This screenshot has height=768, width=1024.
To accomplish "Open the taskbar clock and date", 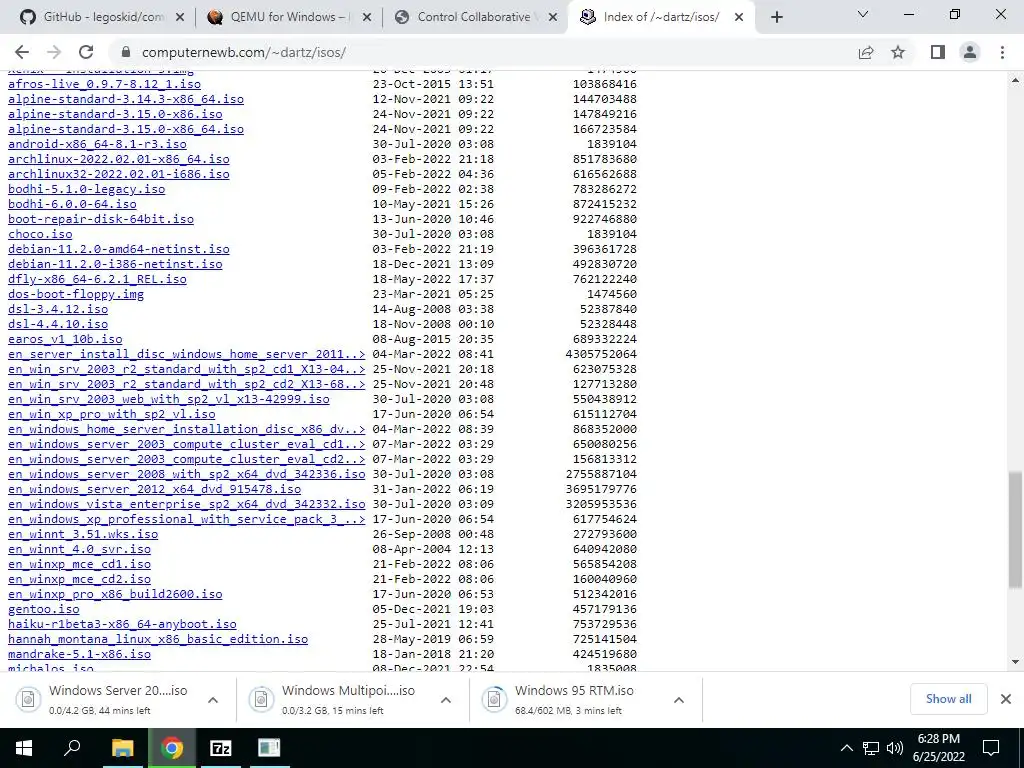I will click(938, 748).
